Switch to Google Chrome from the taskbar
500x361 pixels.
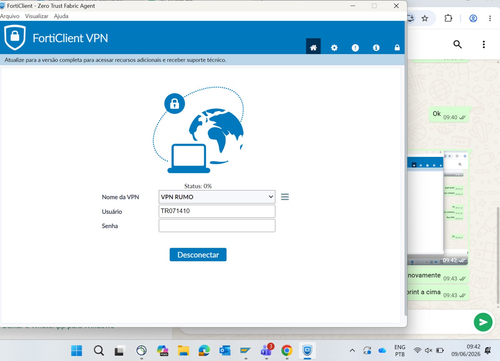(x=287, y=351)
